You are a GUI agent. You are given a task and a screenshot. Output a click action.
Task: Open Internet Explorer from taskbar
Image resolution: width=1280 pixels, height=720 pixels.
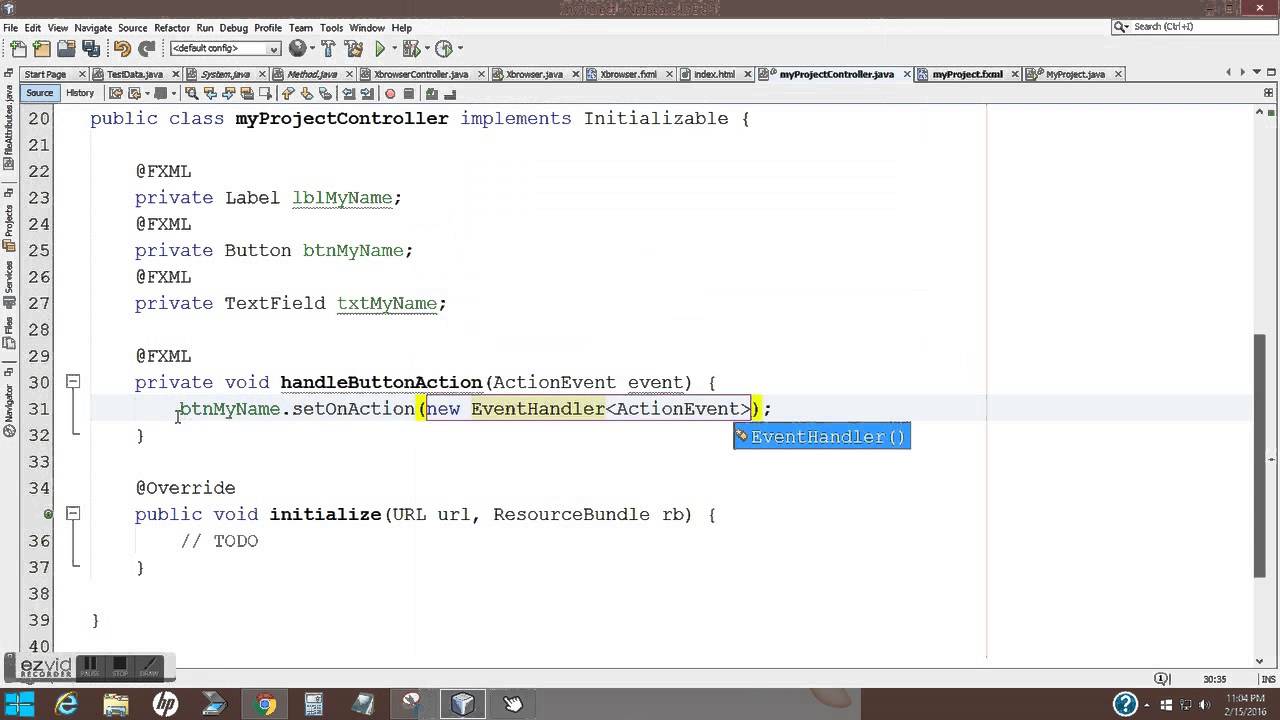pyautogui.click(x=67, y=704)
